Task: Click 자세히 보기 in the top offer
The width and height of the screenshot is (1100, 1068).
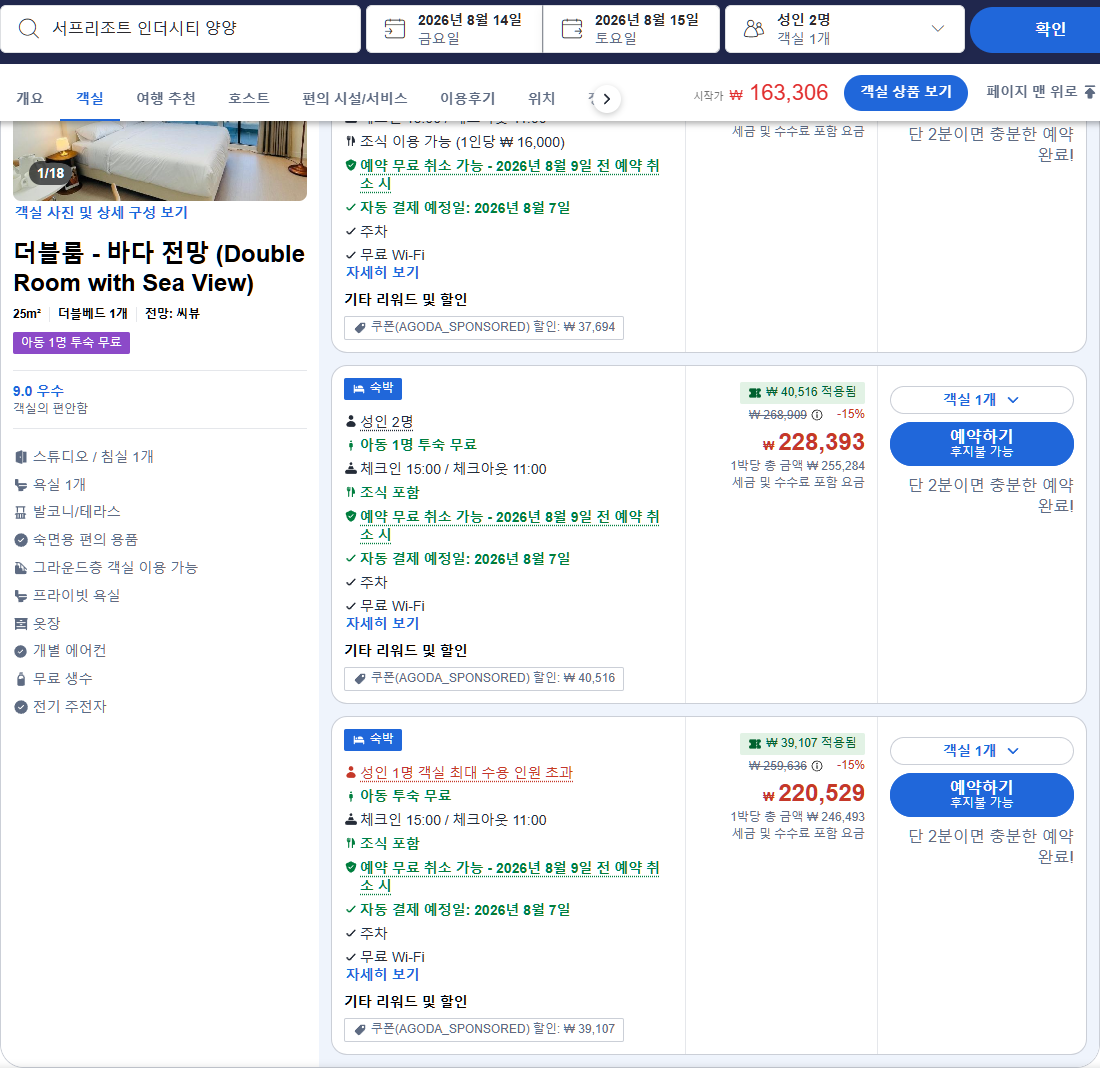Action: point(382,272)
